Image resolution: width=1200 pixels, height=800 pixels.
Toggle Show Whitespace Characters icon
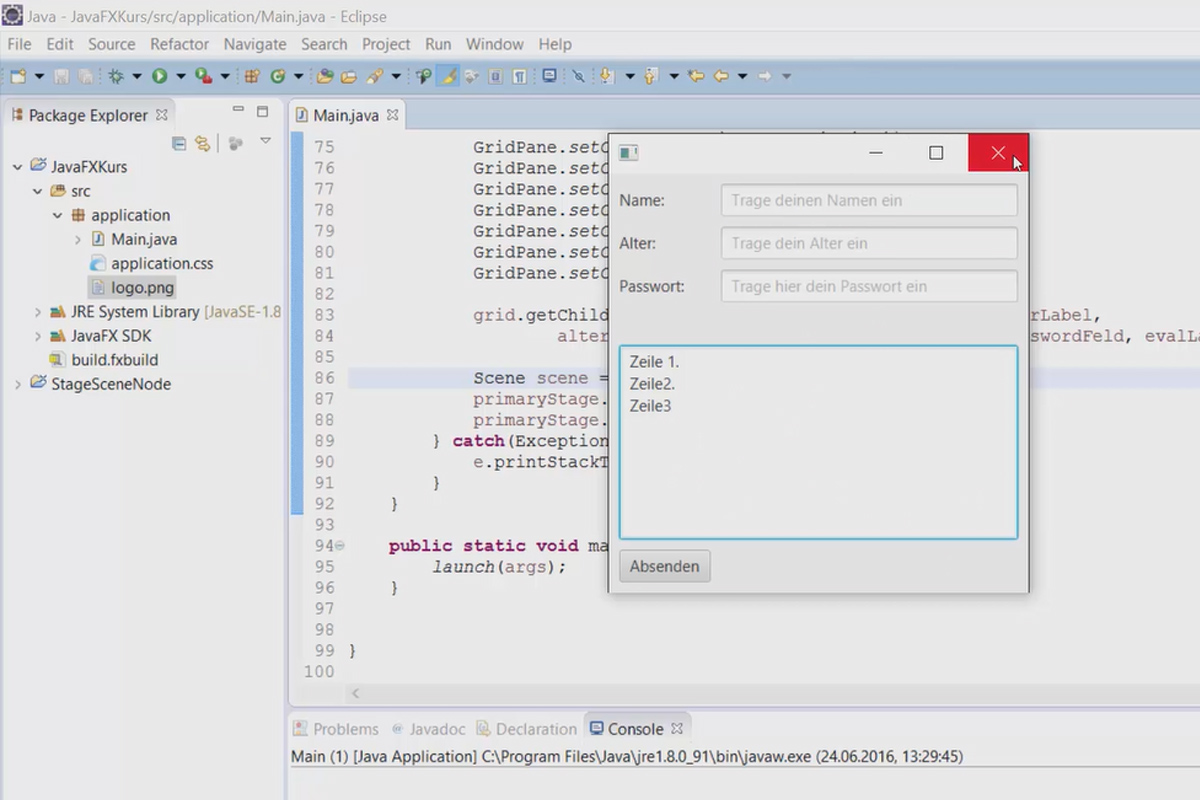520,76
